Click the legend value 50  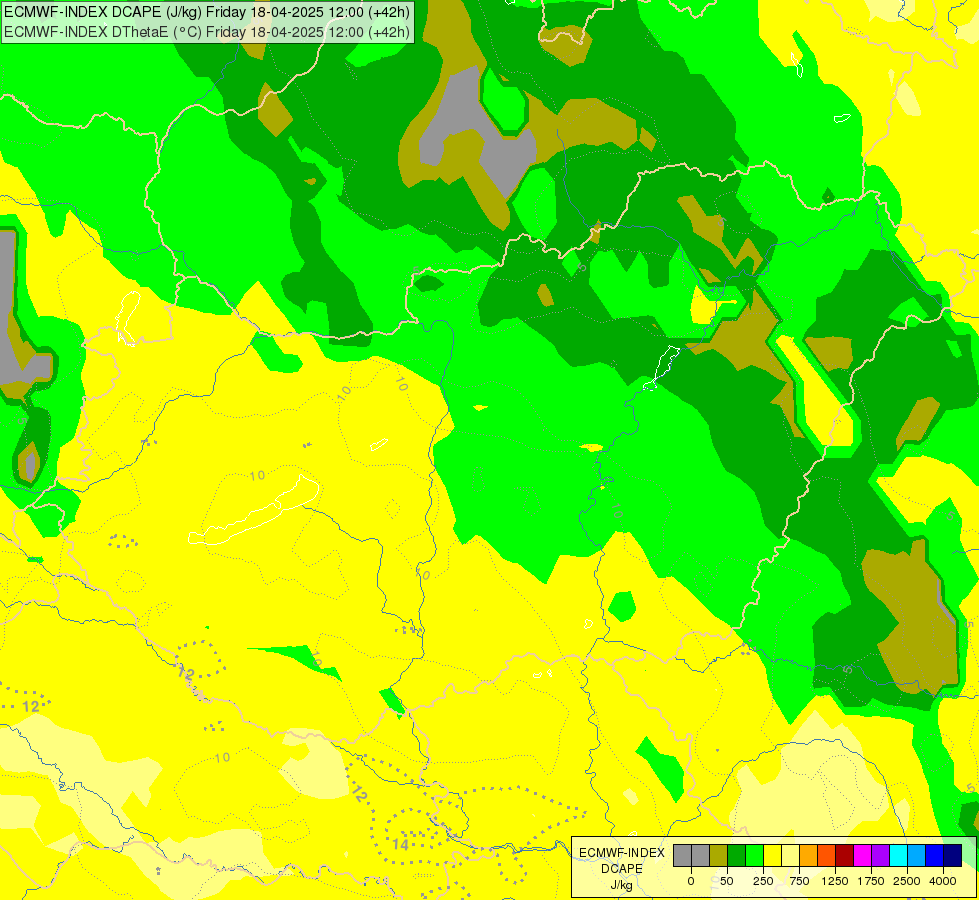pyautogui.click(x=726, y=881)
